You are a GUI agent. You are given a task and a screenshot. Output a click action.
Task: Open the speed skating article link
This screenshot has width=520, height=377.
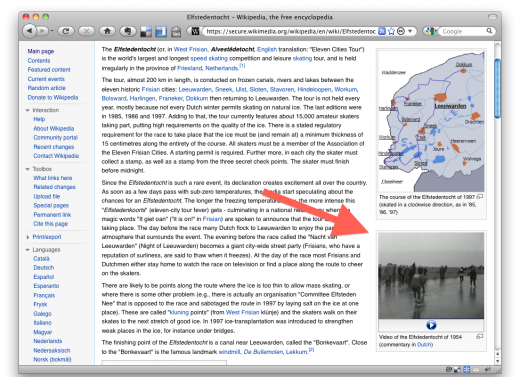(209, 58)
